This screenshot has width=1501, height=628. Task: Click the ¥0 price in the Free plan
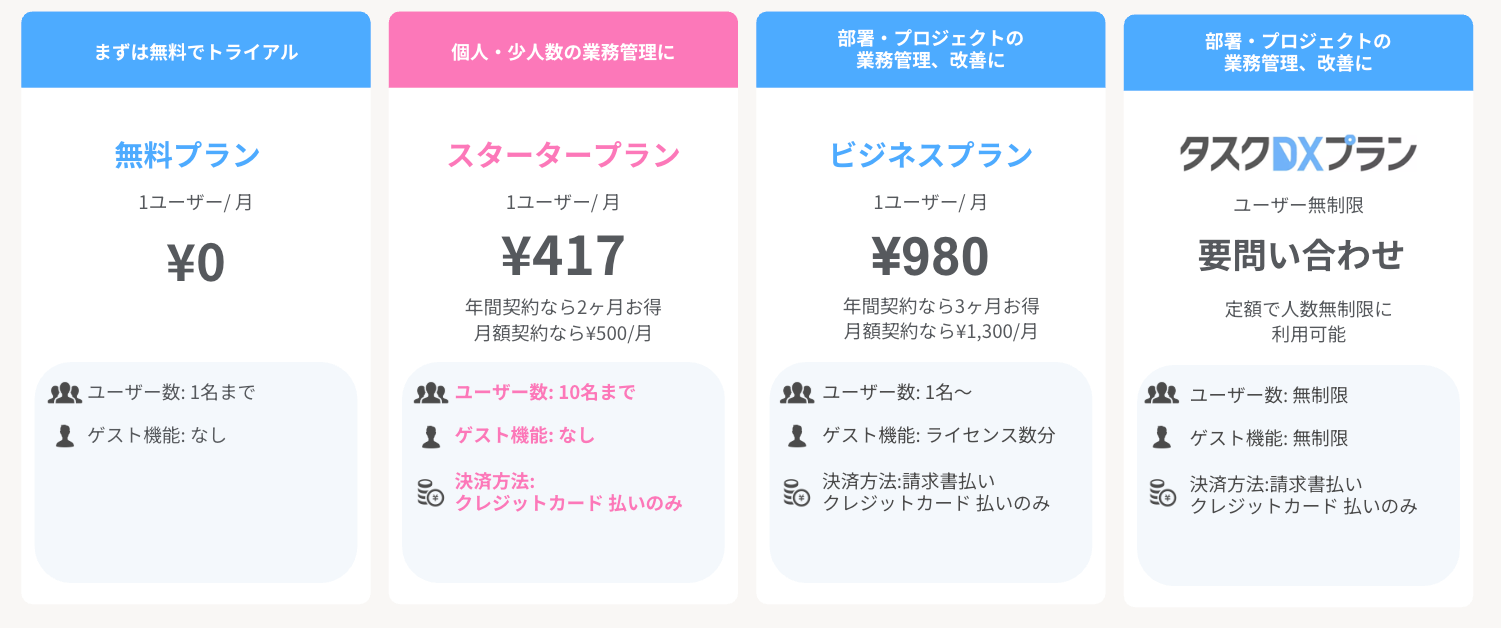196,262
